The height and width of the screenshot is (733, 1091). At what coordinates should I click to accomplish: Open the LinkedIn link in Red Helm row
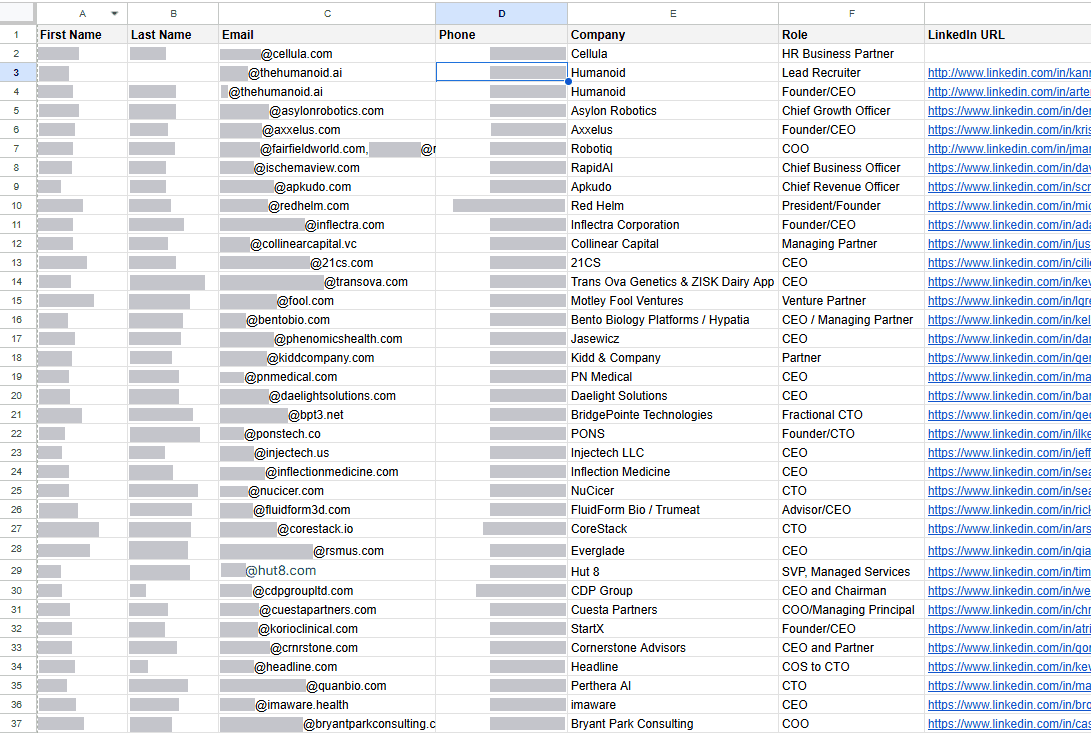click(x=1009, y=205)
